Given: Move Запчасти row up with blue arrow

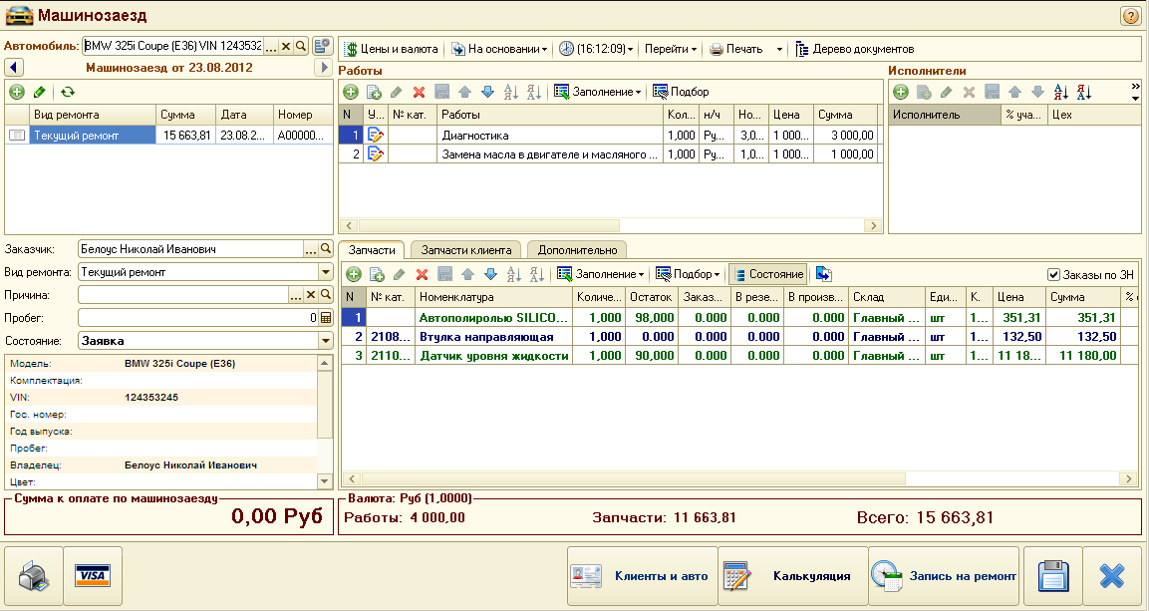Looking at the screenshot, I should pos(468,274).
